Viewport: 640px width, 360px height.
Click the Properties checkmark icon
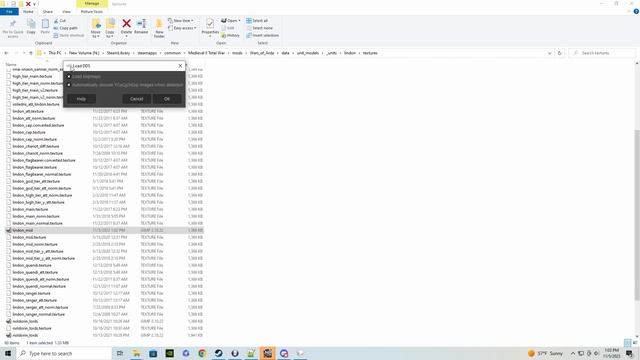tap(210, 24)
